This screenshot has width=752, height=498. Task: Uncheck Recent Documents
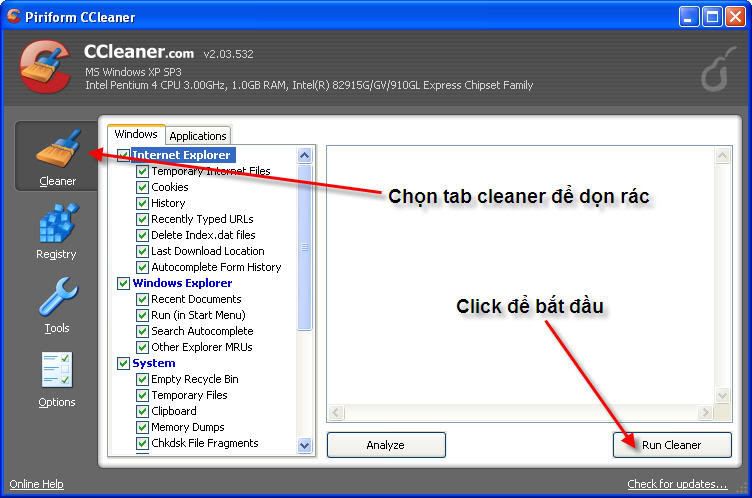coord(142,299)
